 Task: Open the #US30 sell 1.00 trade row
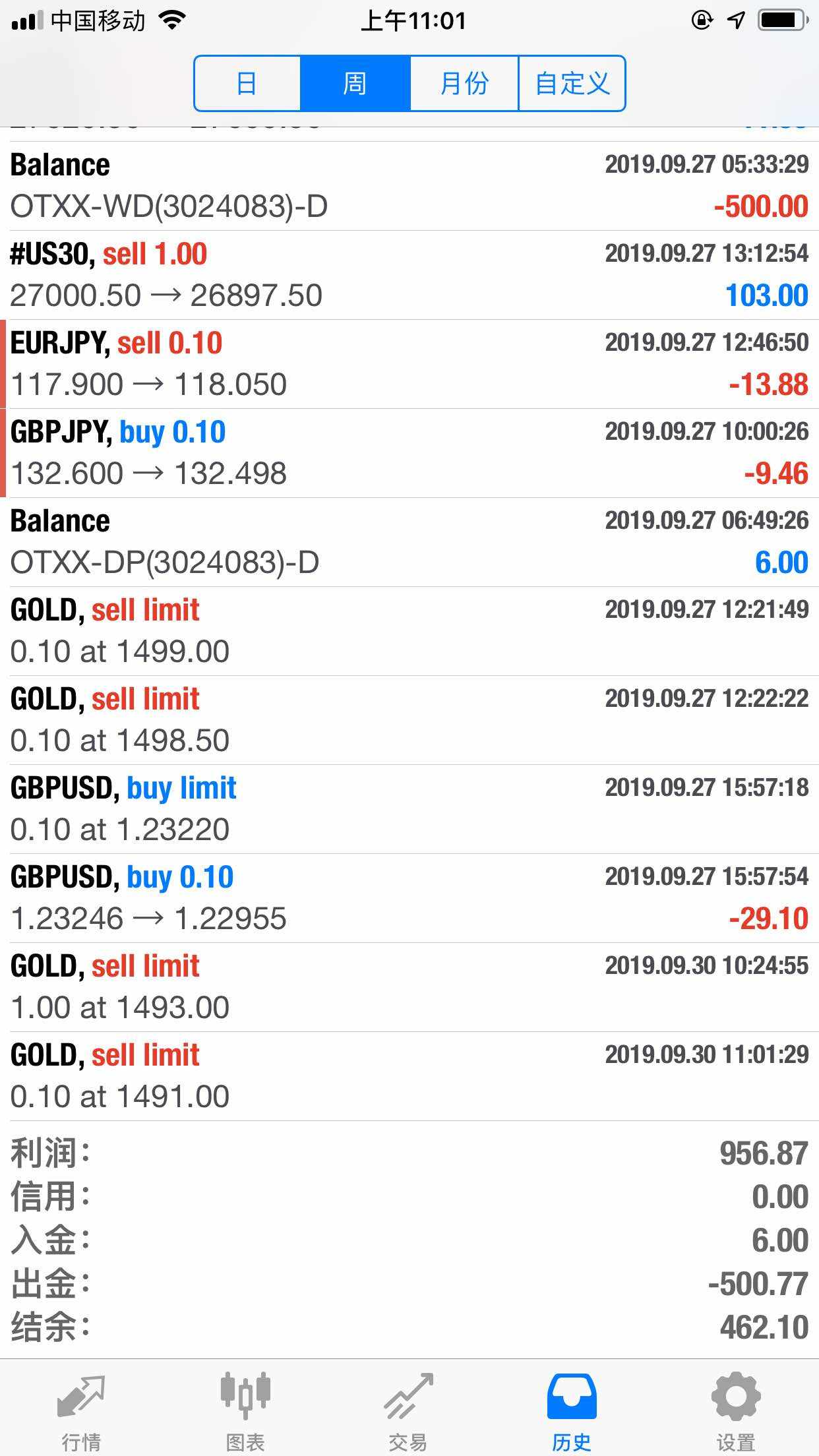tap(409, 275)
